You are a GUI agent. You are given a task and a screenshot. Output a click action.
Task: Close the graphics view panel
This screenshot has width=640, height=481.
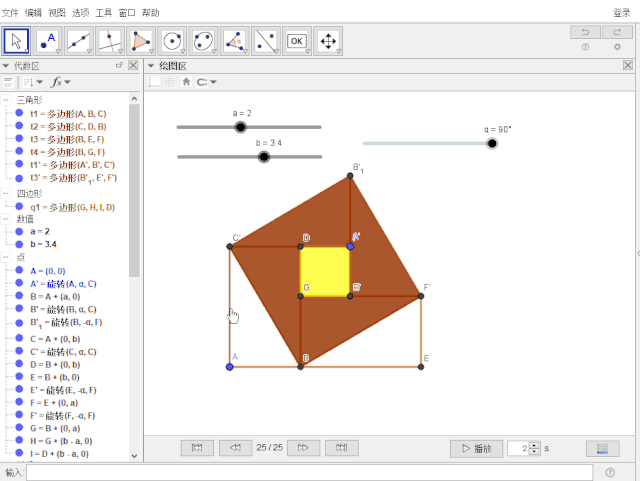(628, 65)
